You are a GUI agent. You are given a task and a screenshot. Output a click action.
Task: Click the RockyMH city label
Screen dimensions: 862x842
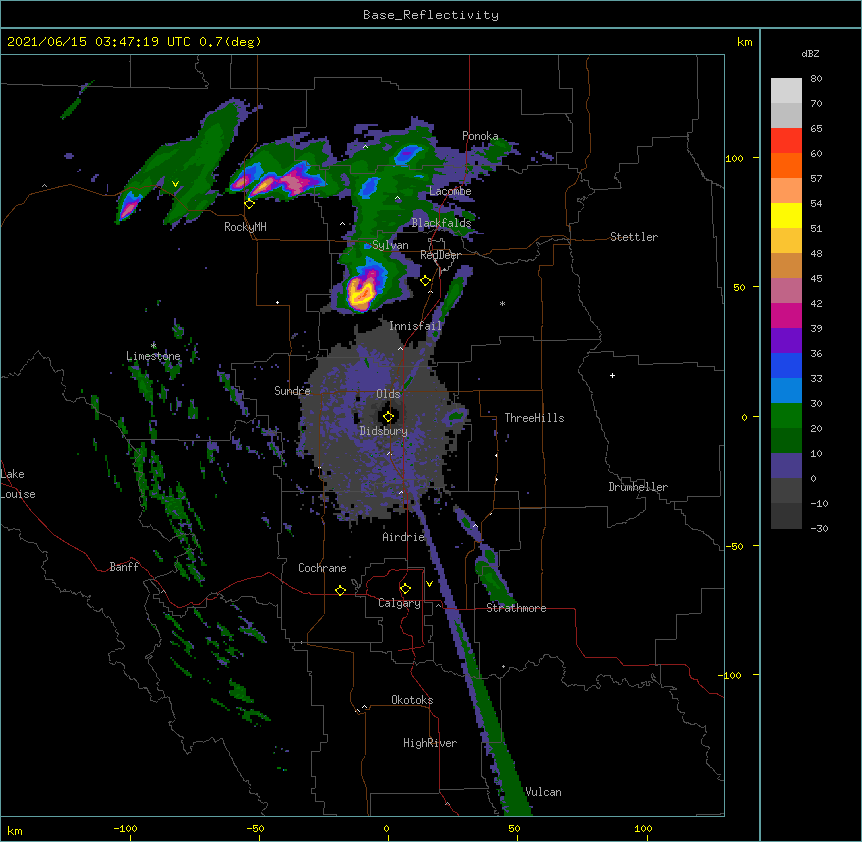[245, 227]
